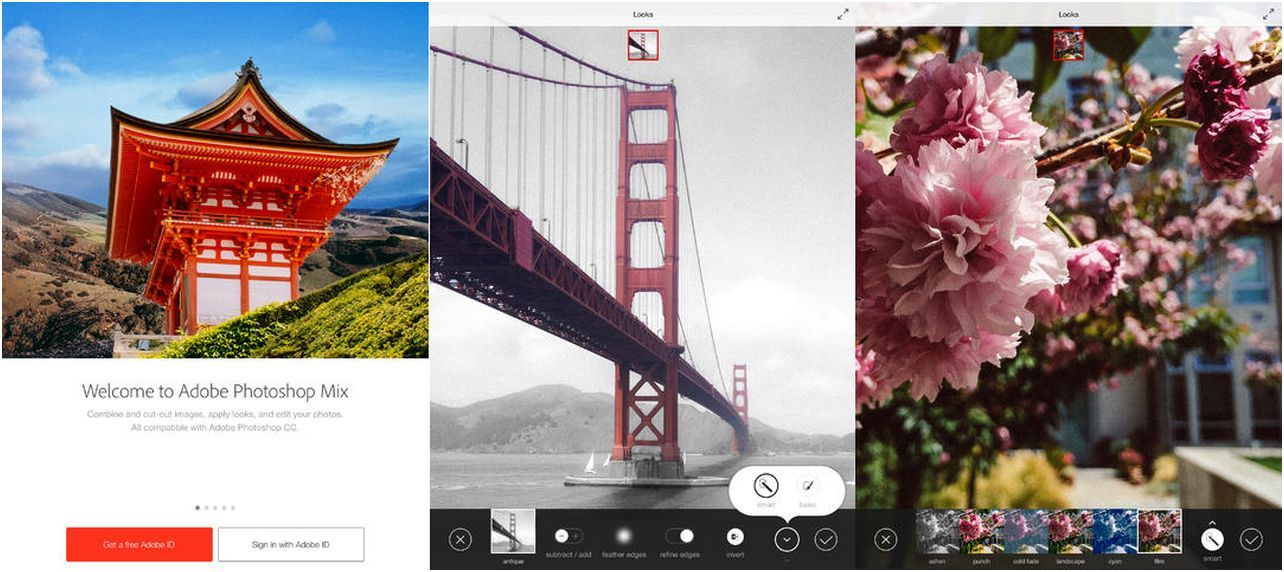Apply the cyan look to the flower photo
The height and width of the screenshot is (572, 1284).
[1115, 531]
